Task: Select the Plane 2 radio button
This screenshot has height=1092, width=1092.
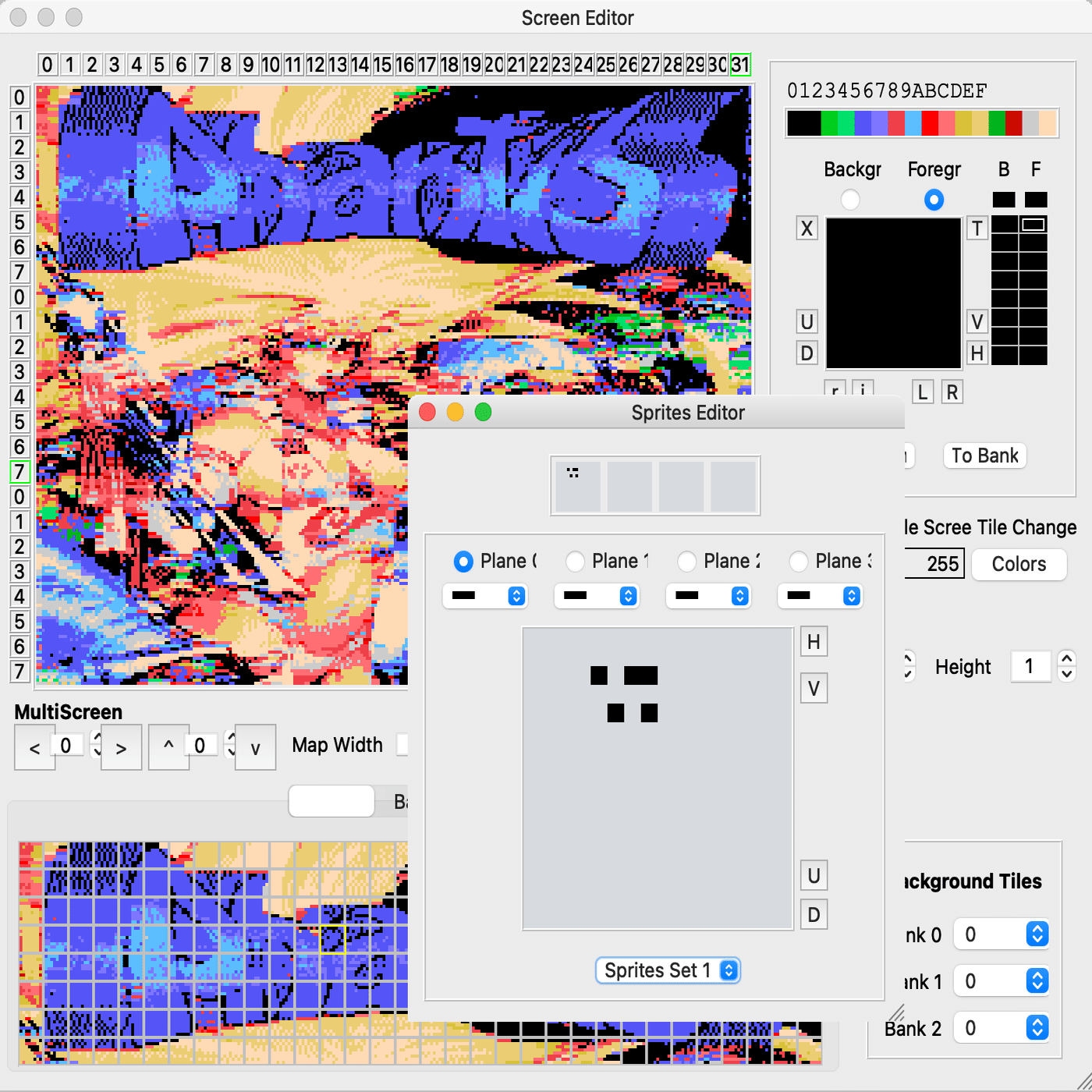Action: [x=686, y=561]
